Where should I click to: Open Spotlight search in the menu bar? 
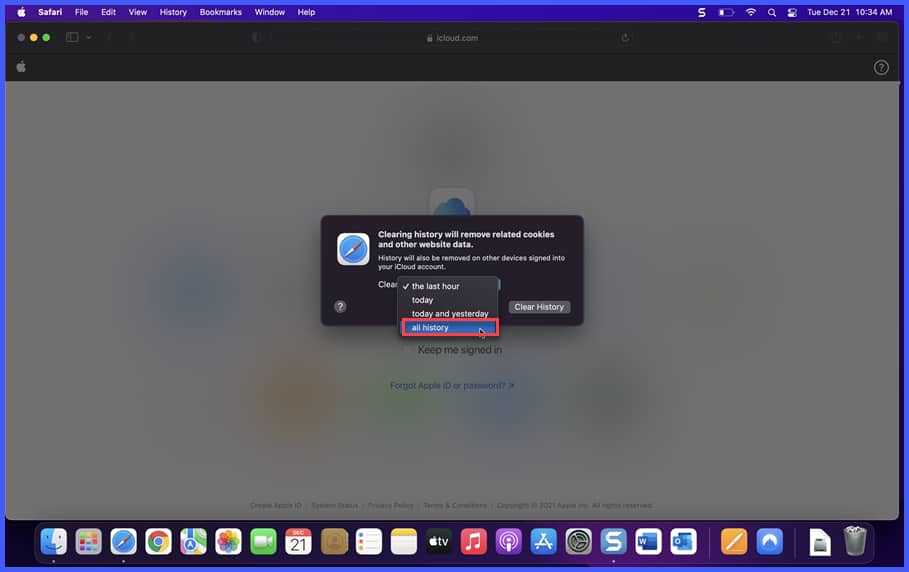pyautogui.click(x=771, y=12)
